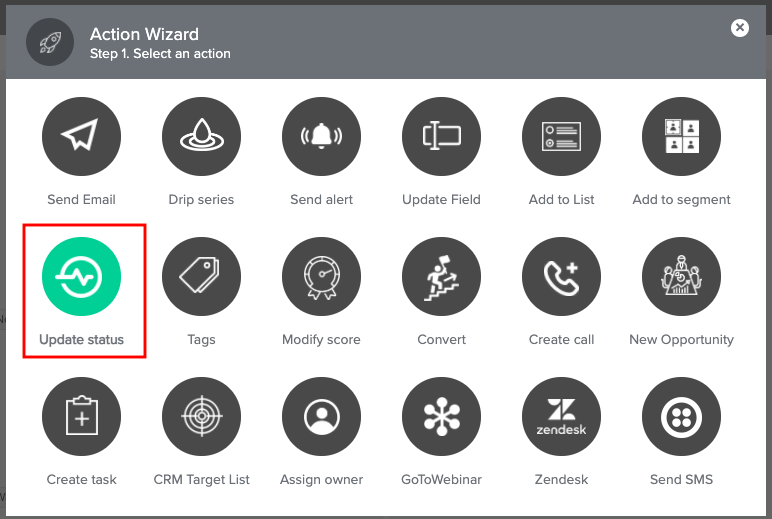Image resolution: width=772 pixels, height=519 pixels.
Task: Choose the Drip series droplet icon
Action: tap(201, 136)
